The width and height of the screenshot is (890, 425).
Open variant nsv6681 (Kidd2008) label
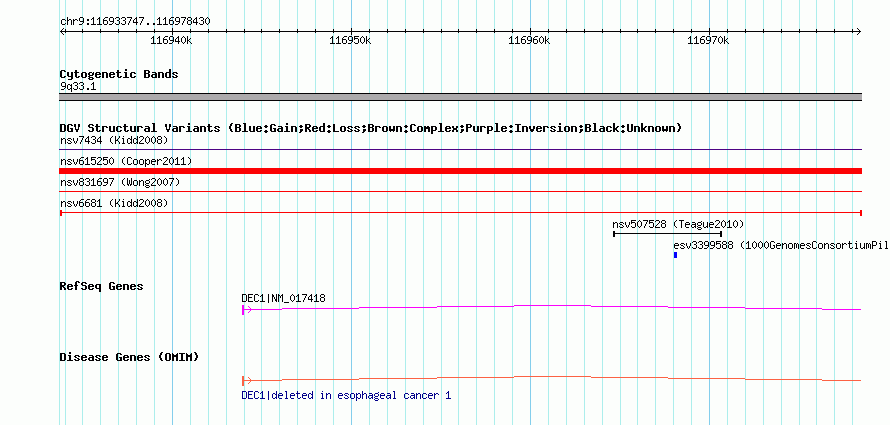pos(114,203)
